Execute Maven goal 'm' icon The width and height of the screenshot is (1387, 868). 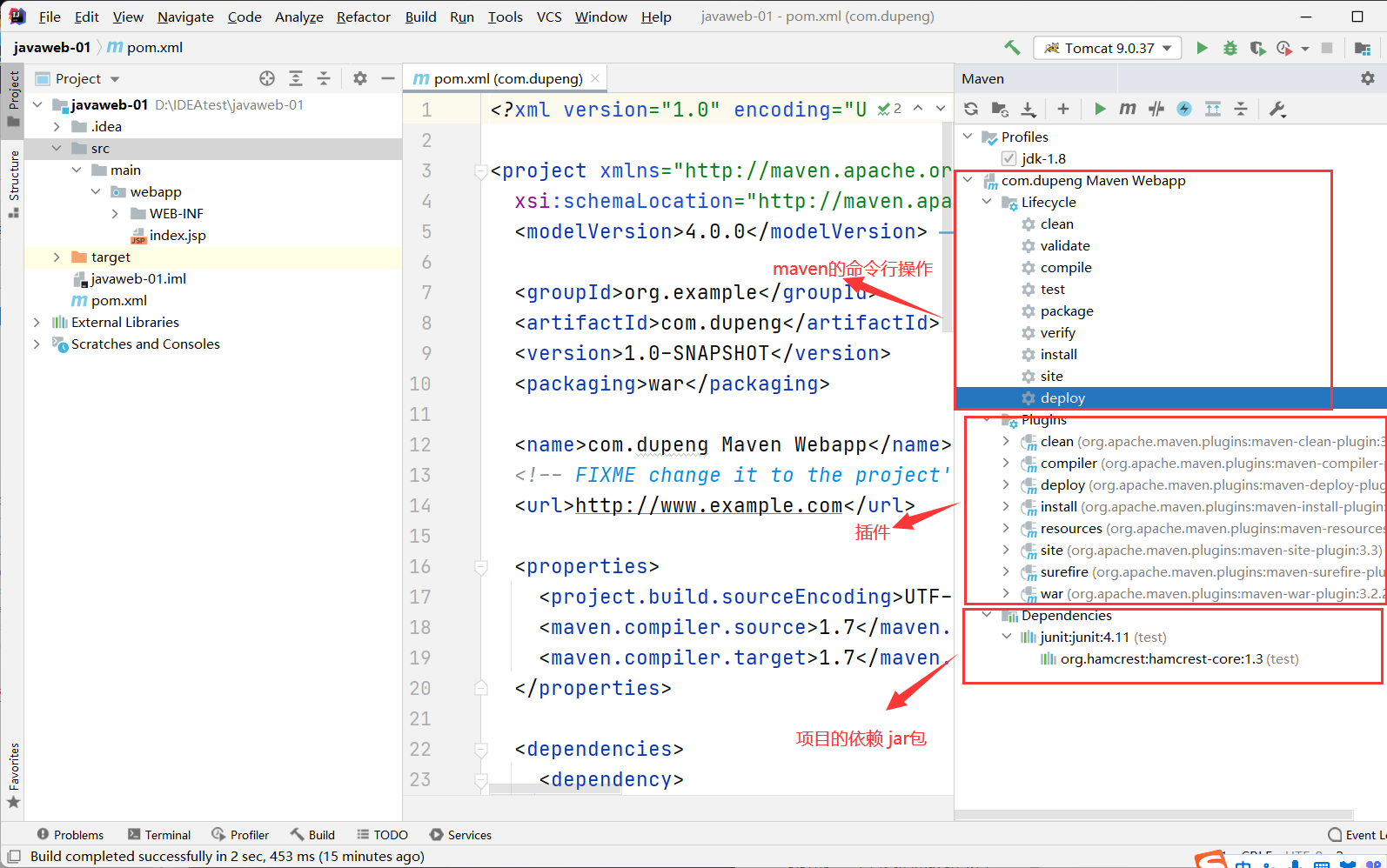1128,109
